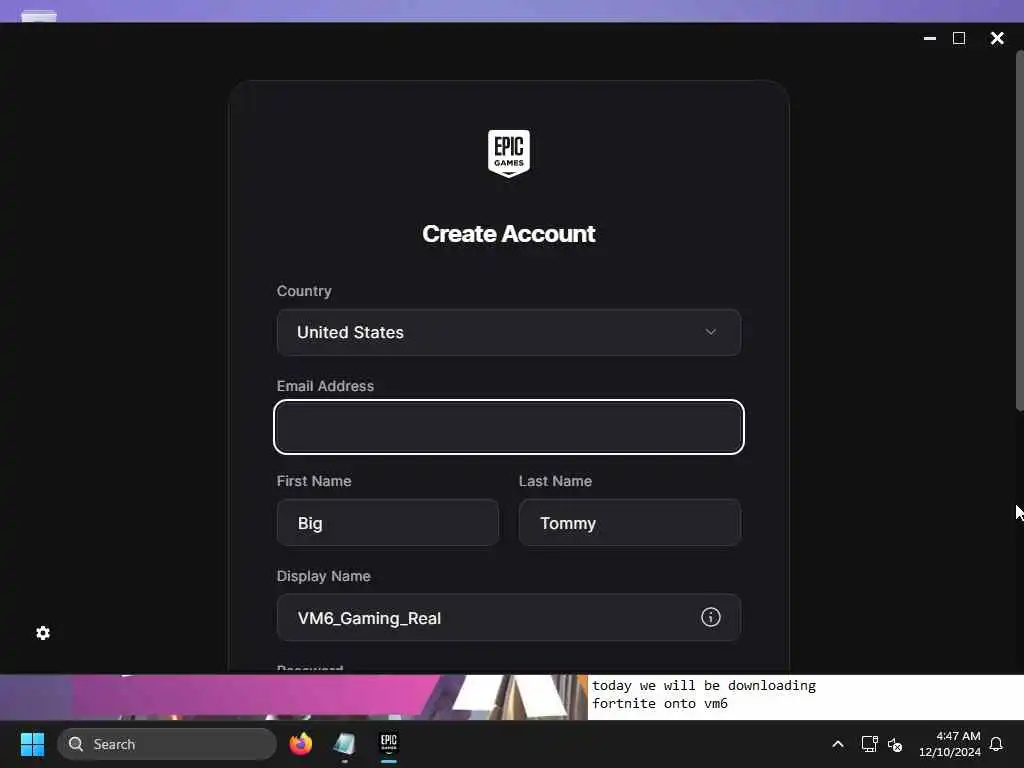Open network status tray icon
1024x768 pixels.
869,744
